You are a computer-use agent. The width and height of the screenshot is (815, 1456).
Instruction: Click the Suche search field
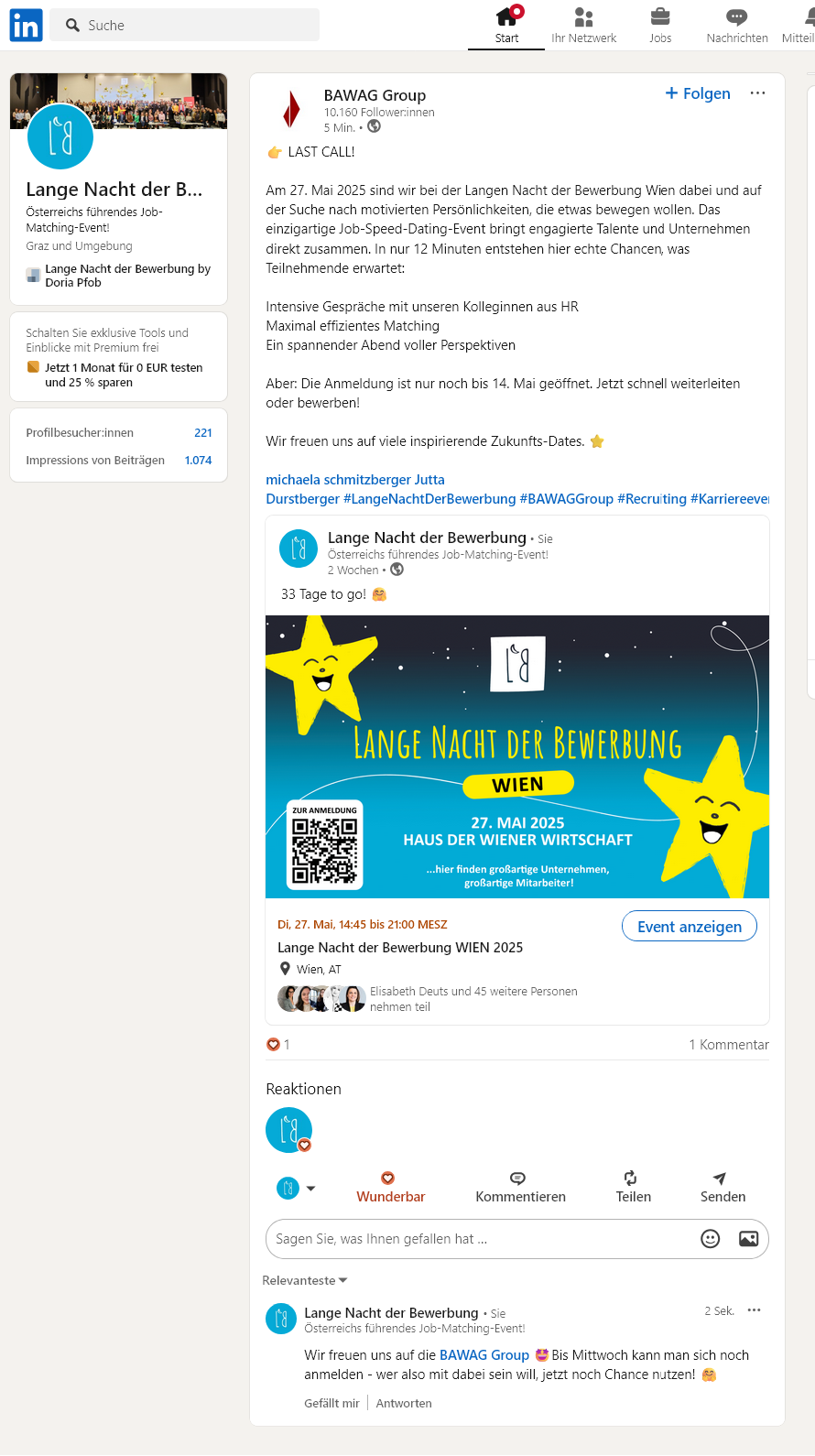pyautogui.click(x=185, y=25)
